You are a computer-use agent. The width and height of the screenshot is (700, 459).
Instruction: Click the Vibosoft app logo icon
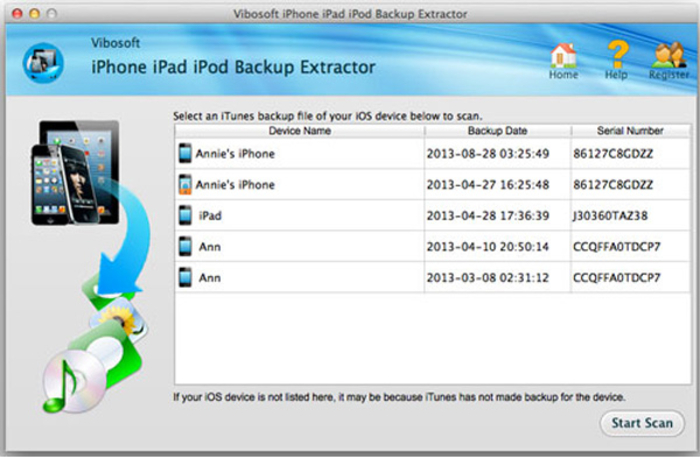pos(43,63)
